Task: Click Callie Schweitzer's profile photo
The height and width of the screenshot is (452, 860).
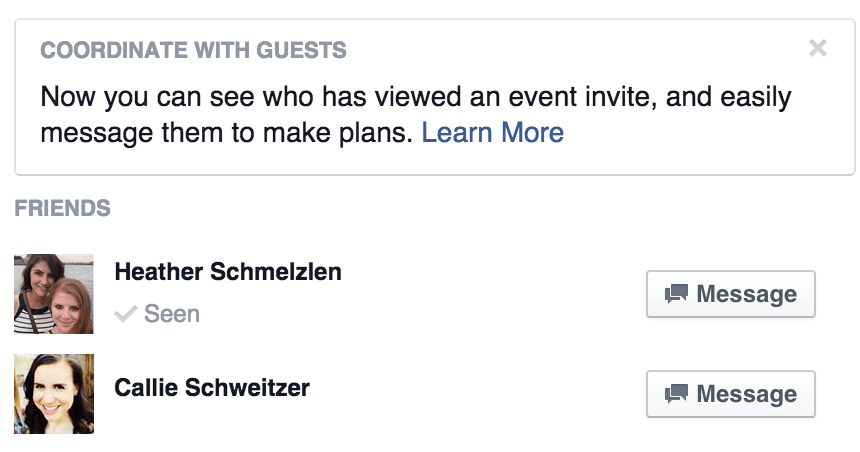Action: point(54,393)
